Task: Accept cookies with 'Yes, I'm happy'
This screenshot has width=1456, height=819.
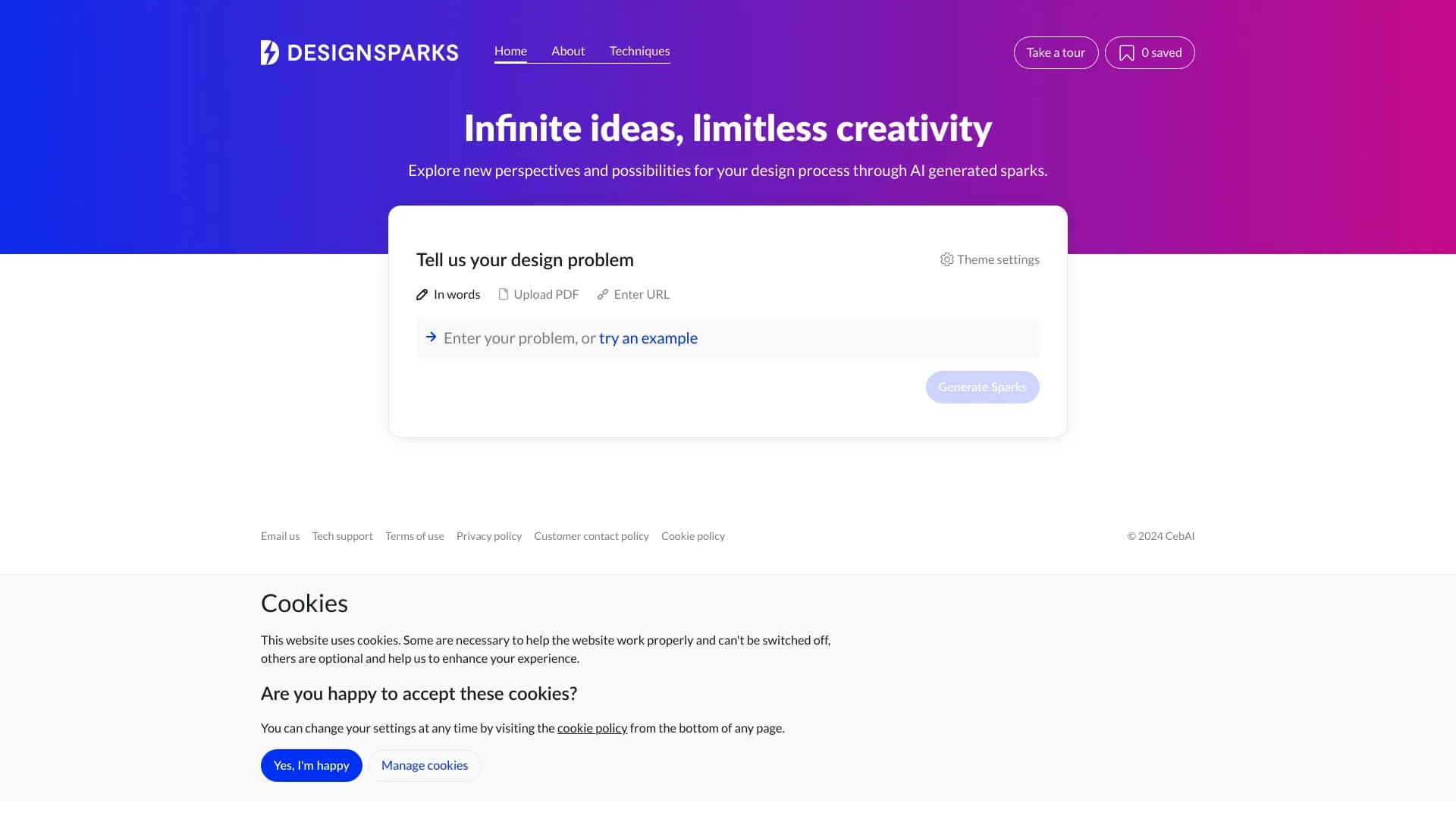Action: (311, 765)
